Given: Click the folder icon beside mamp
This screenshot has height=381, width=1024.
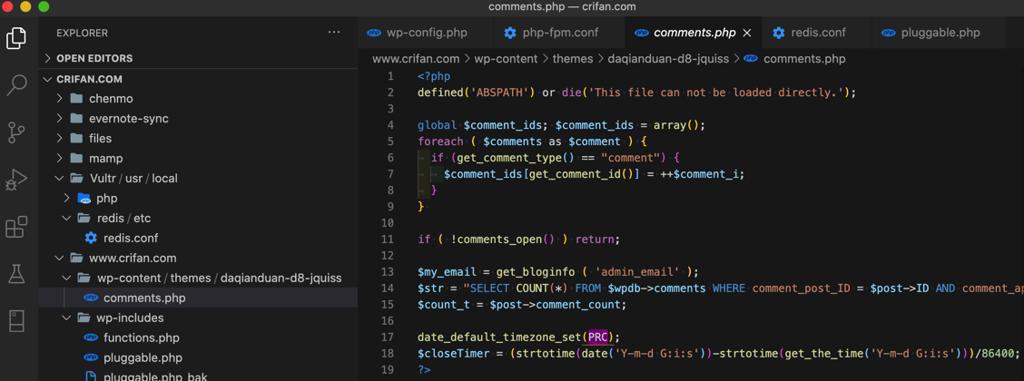Looking at the screenshot, I should click(76, 158).
